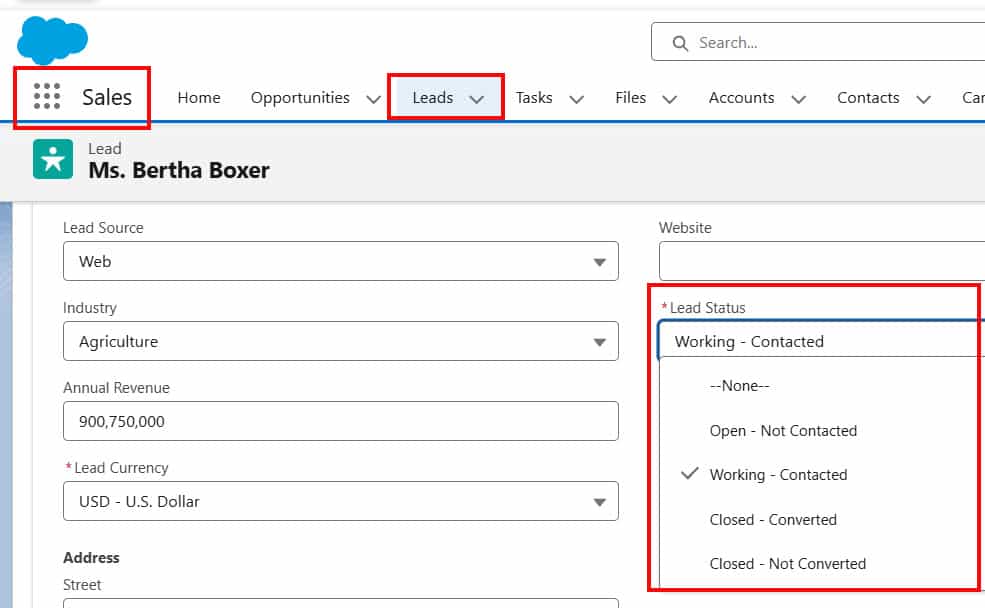Screen dimensions: 985x608
Task: Open the Lead Currency dropdown
Action: click(x=601, y=501)
